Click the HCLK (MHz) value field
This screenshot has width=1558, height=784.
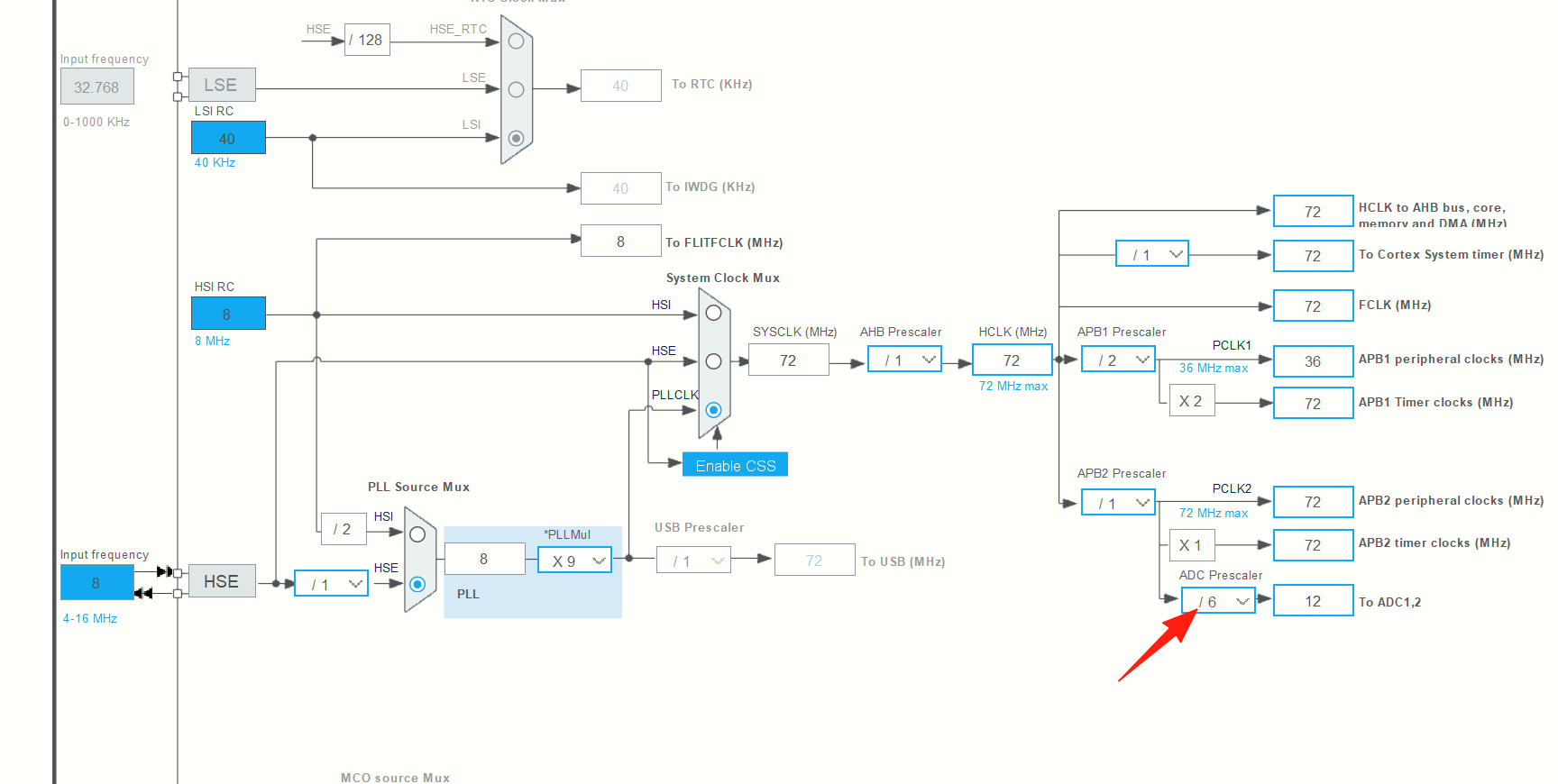1012,360
